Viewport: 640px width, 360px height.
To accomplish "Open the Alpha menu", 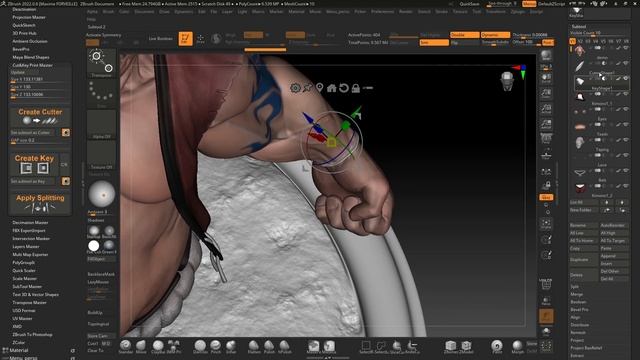I will coord(92,11).
